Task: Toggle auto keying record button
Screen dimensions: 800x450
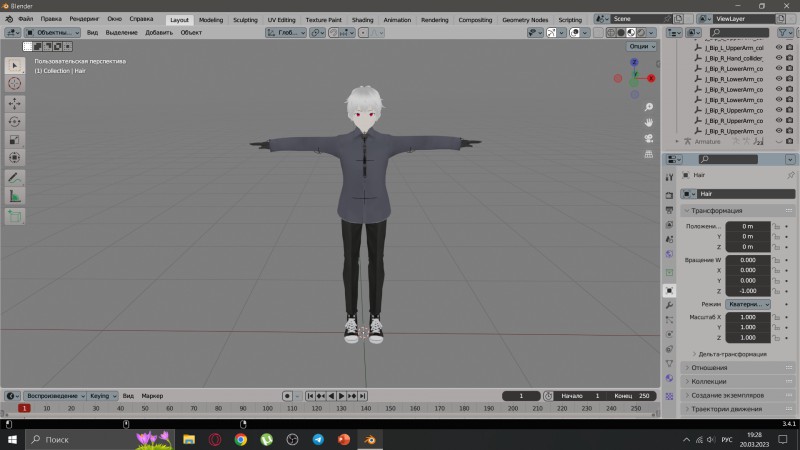Action: tap(287, 396)
